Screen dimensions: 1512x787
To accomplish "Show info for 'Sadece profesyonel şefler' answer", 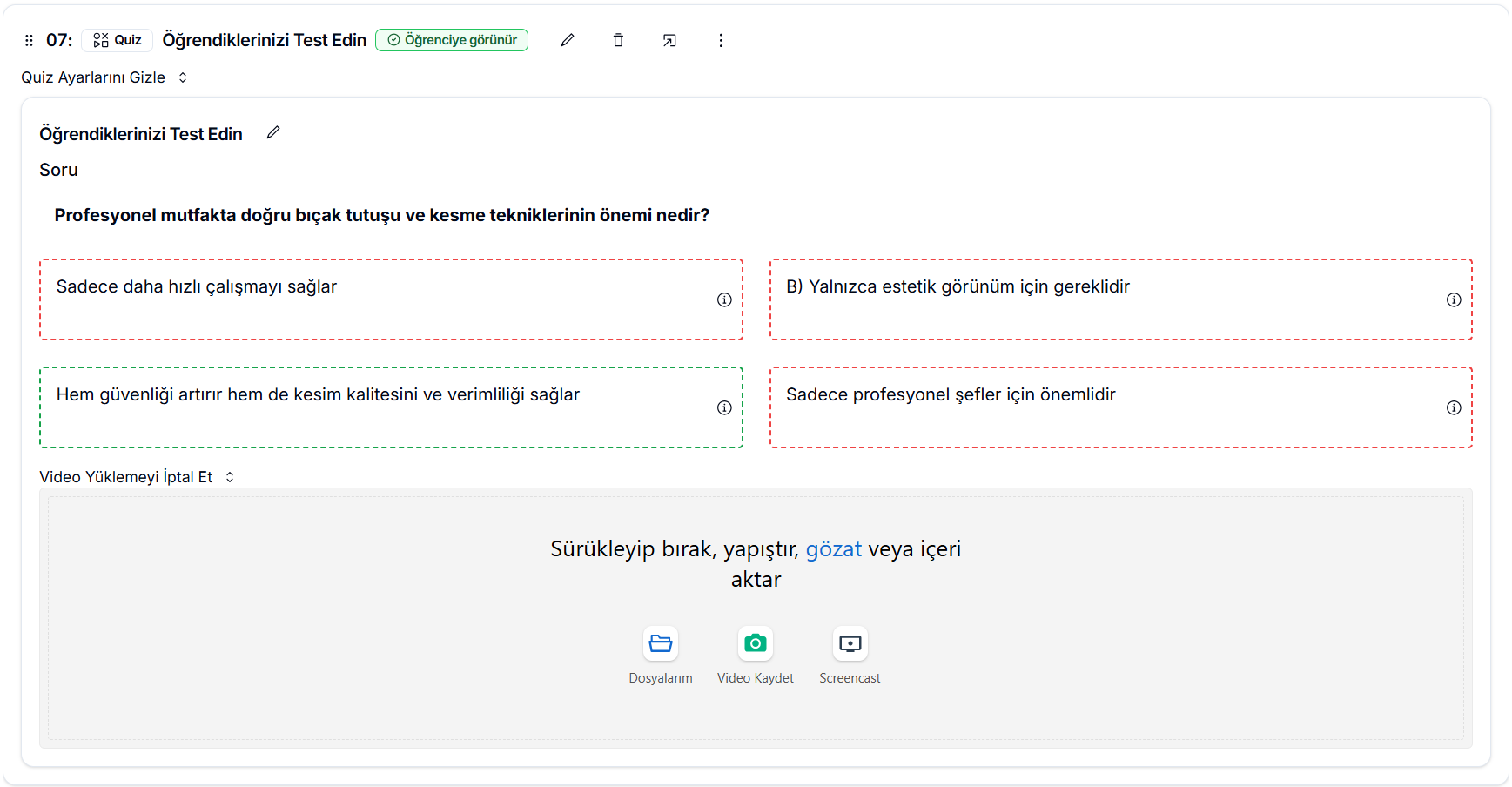I will point(1454,407).
